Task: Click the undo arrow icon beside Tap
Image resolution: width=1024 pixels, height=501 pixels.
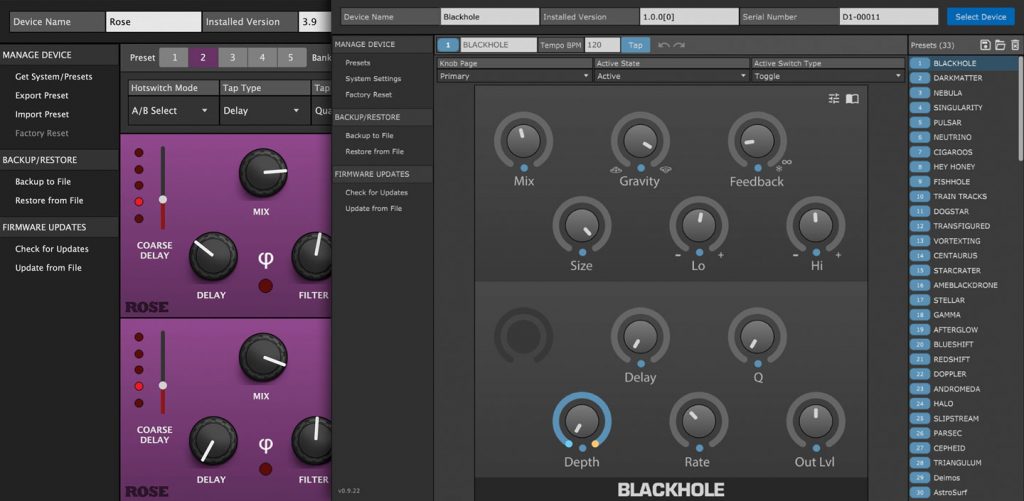Action: pos(664,45)
